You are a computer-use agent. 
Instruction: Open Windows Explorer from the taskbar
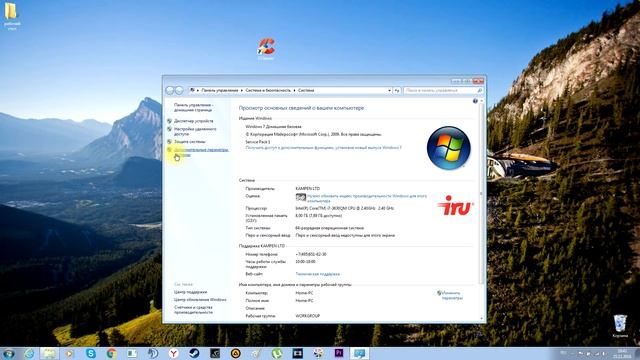49,353
